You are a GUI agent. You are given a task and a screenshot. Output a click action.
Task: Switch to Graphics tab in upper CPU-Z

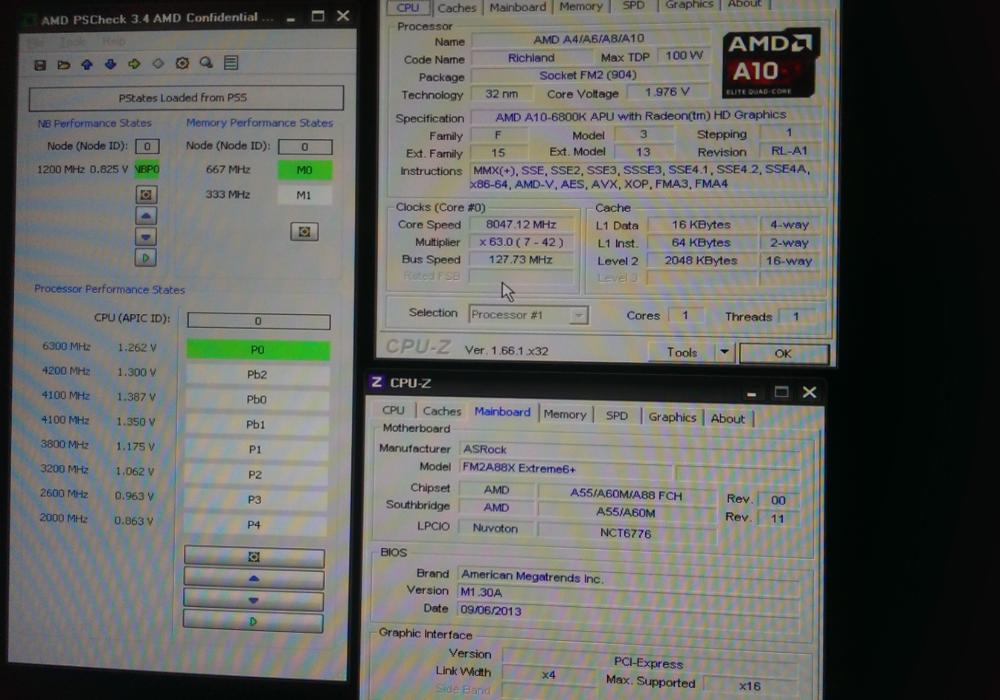[689, 5]
